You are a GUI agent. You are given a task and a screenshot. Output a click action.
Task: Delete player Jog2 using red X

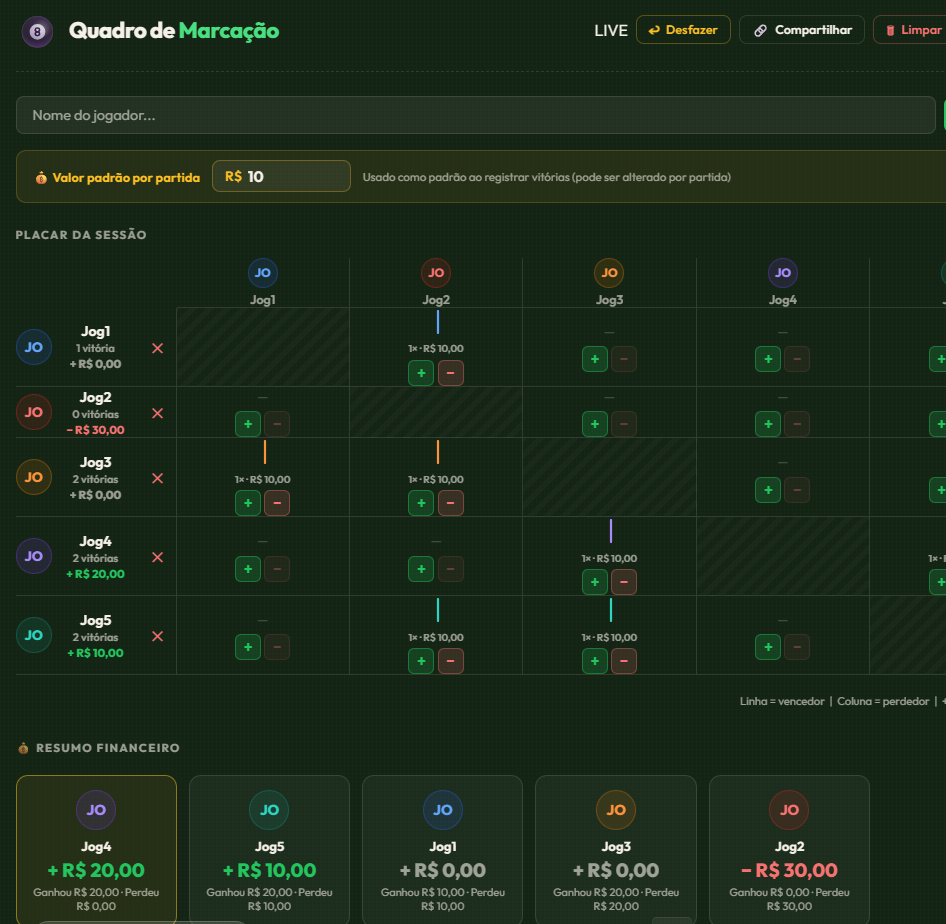pos(157,413)
